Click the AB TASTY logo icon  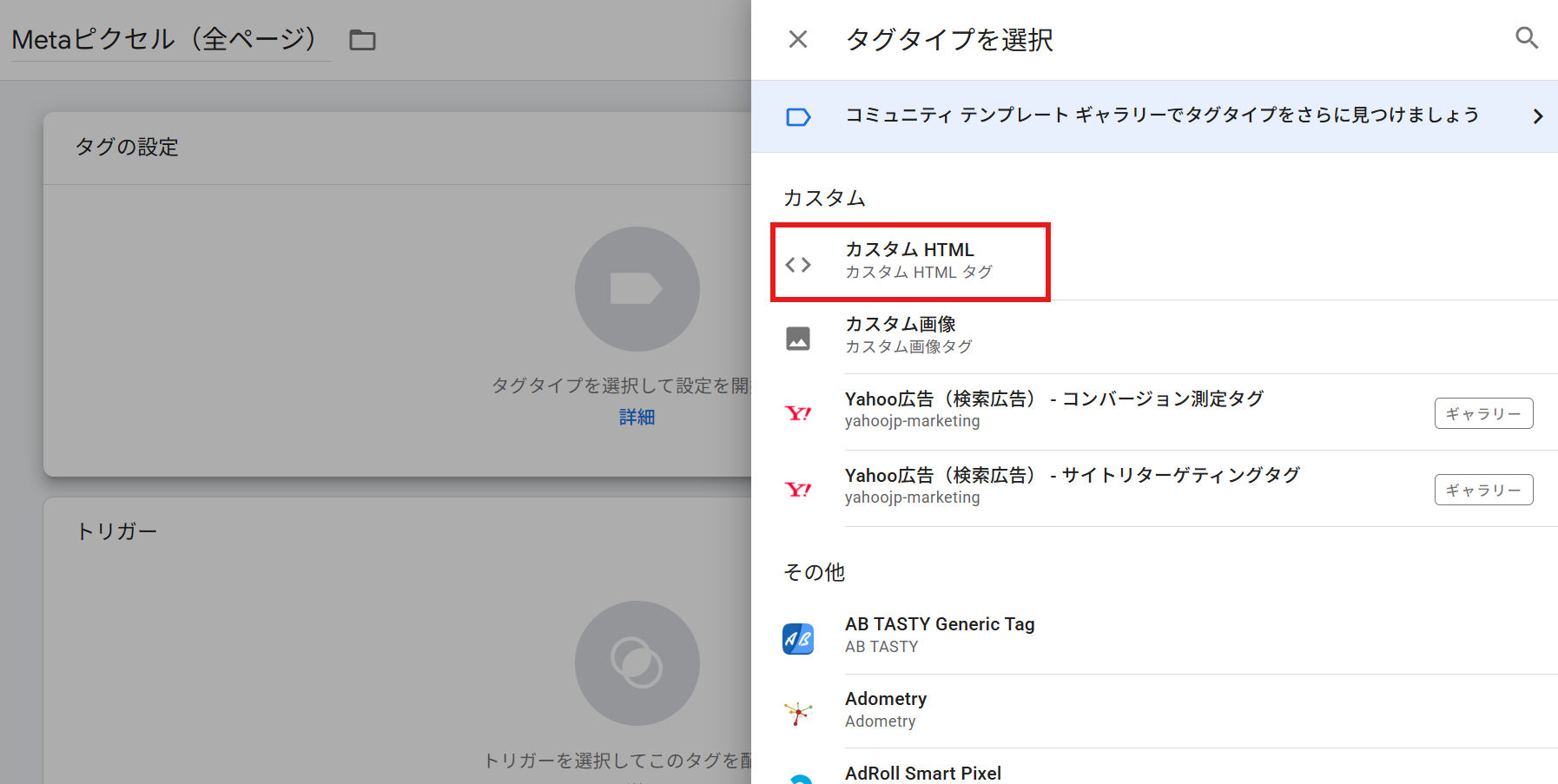pos(798,639)
